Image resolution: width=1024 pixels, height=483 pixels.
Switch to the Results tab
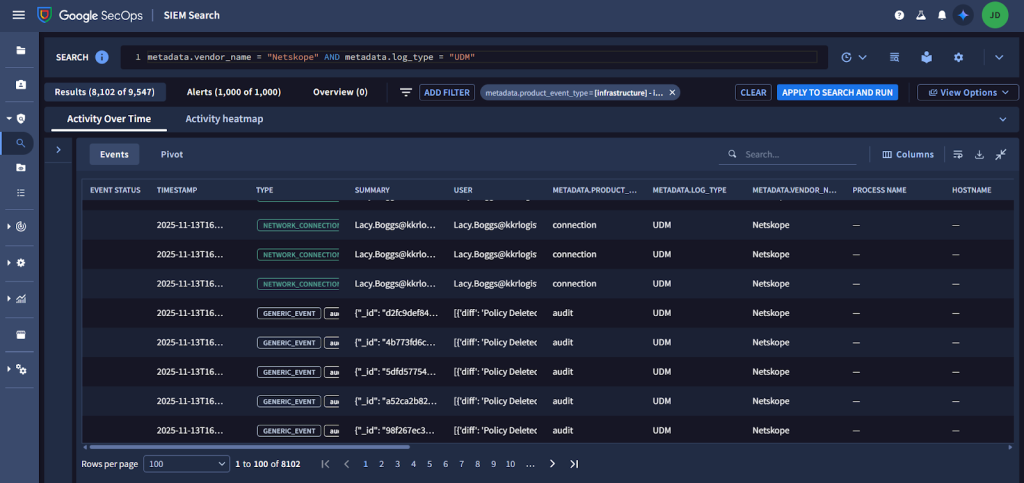(x=105, y=92)
